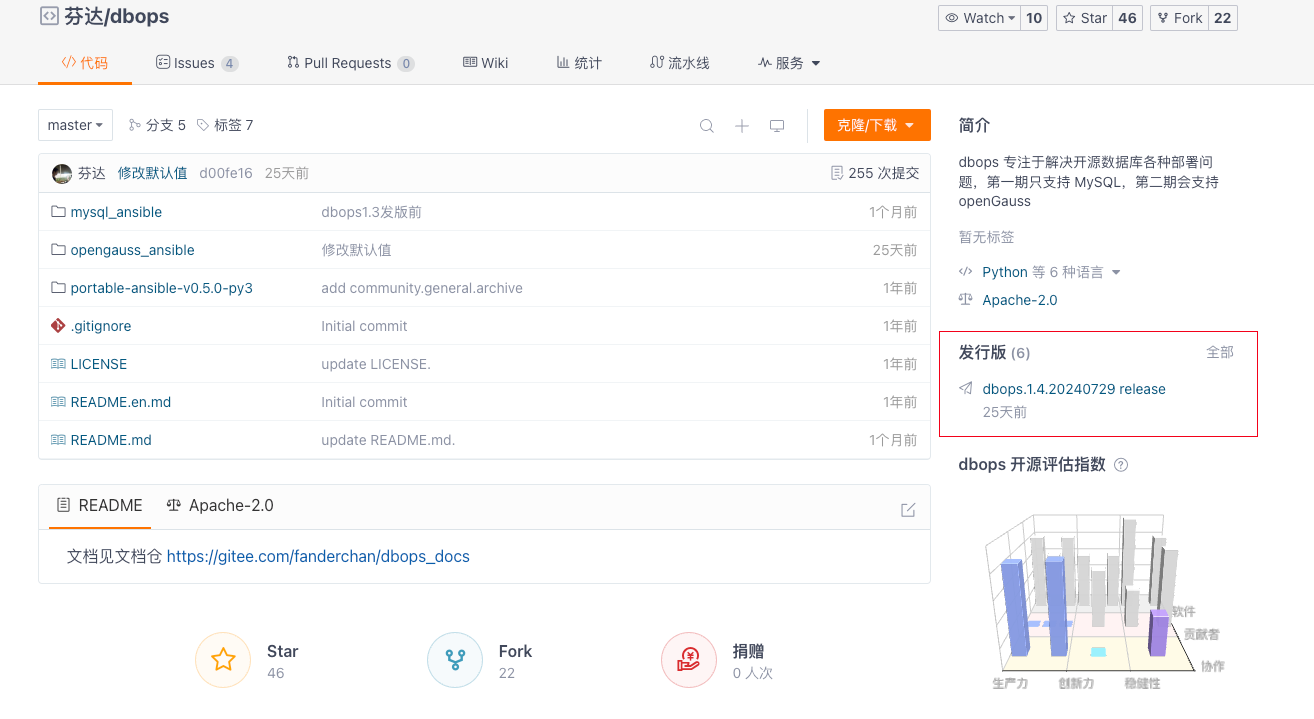The height and width of the screenshot is (719, 1314).
Task: Click commit message 修改默认值 in header row
Action: (x=152, y=173)
